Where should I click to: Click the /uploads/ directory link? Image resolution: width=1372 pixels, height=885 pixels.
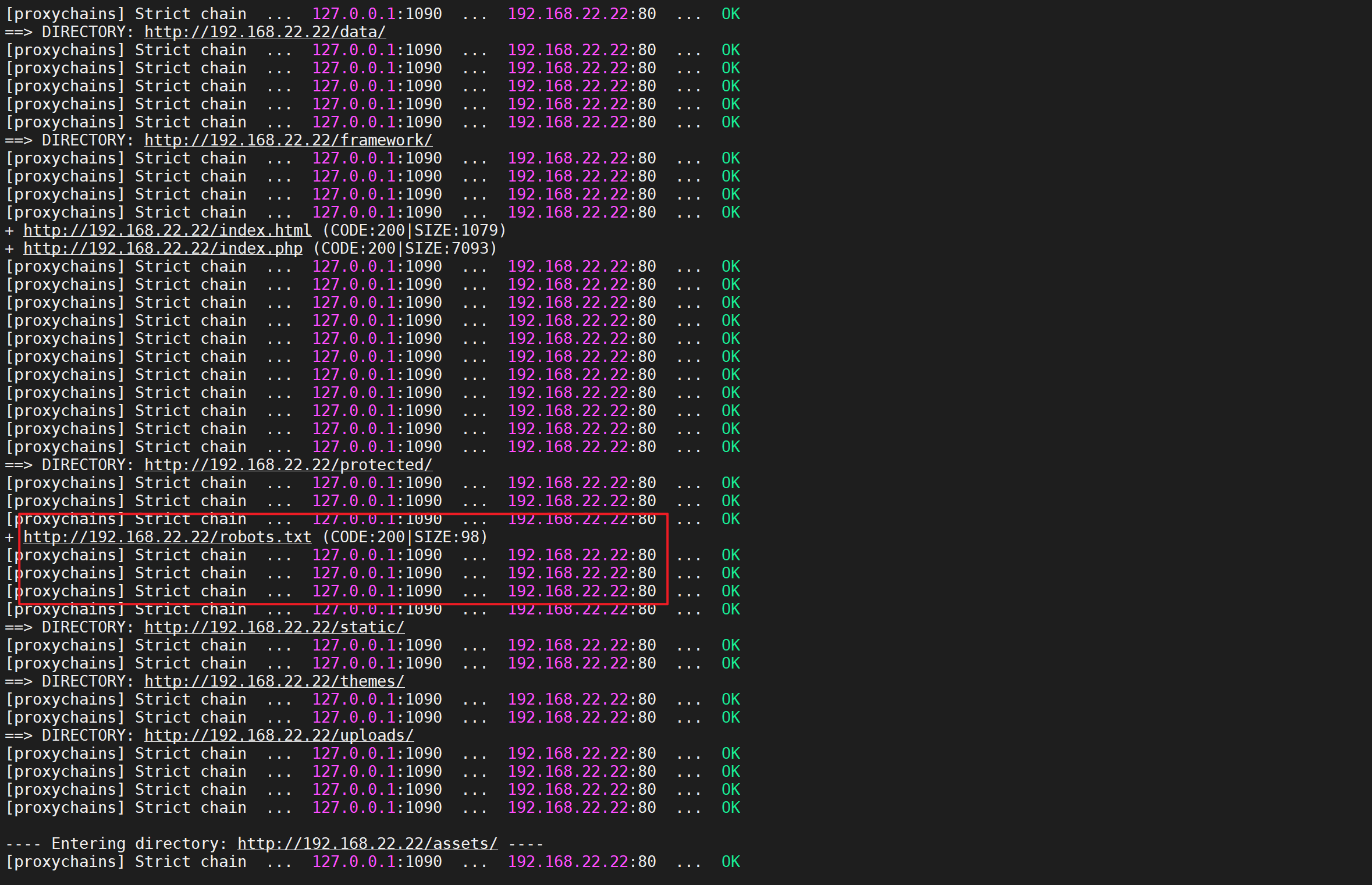(x=279, y=735)
